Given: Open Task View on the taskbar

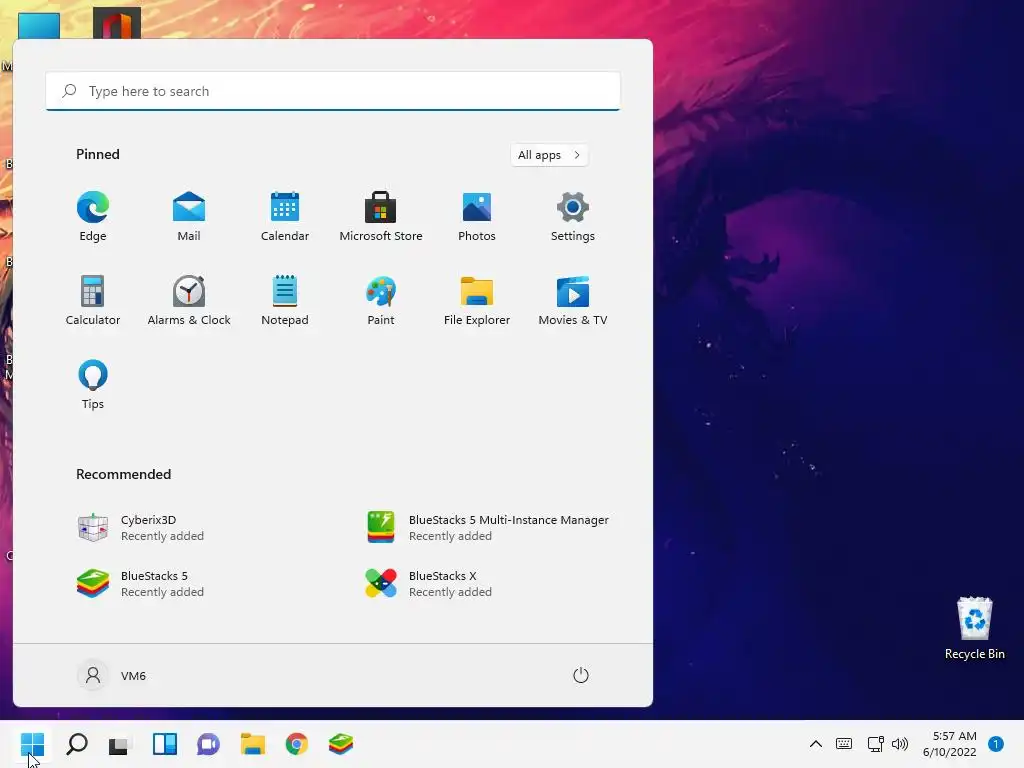Looking at the screenshot, I should [120, 744].
